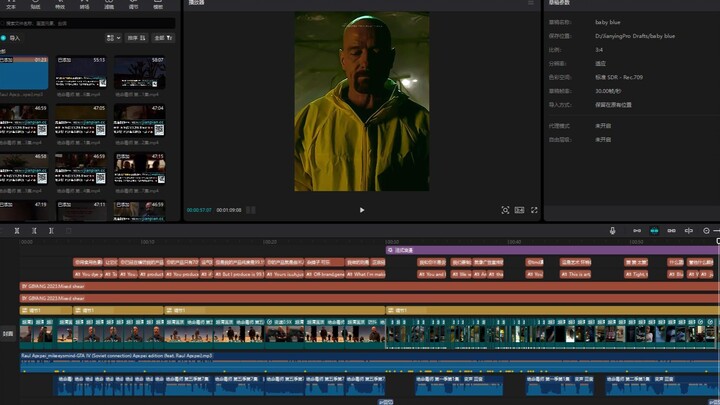
Task: Select the media thumbnail with duration 47:04
Action: [x=140, y=120]
